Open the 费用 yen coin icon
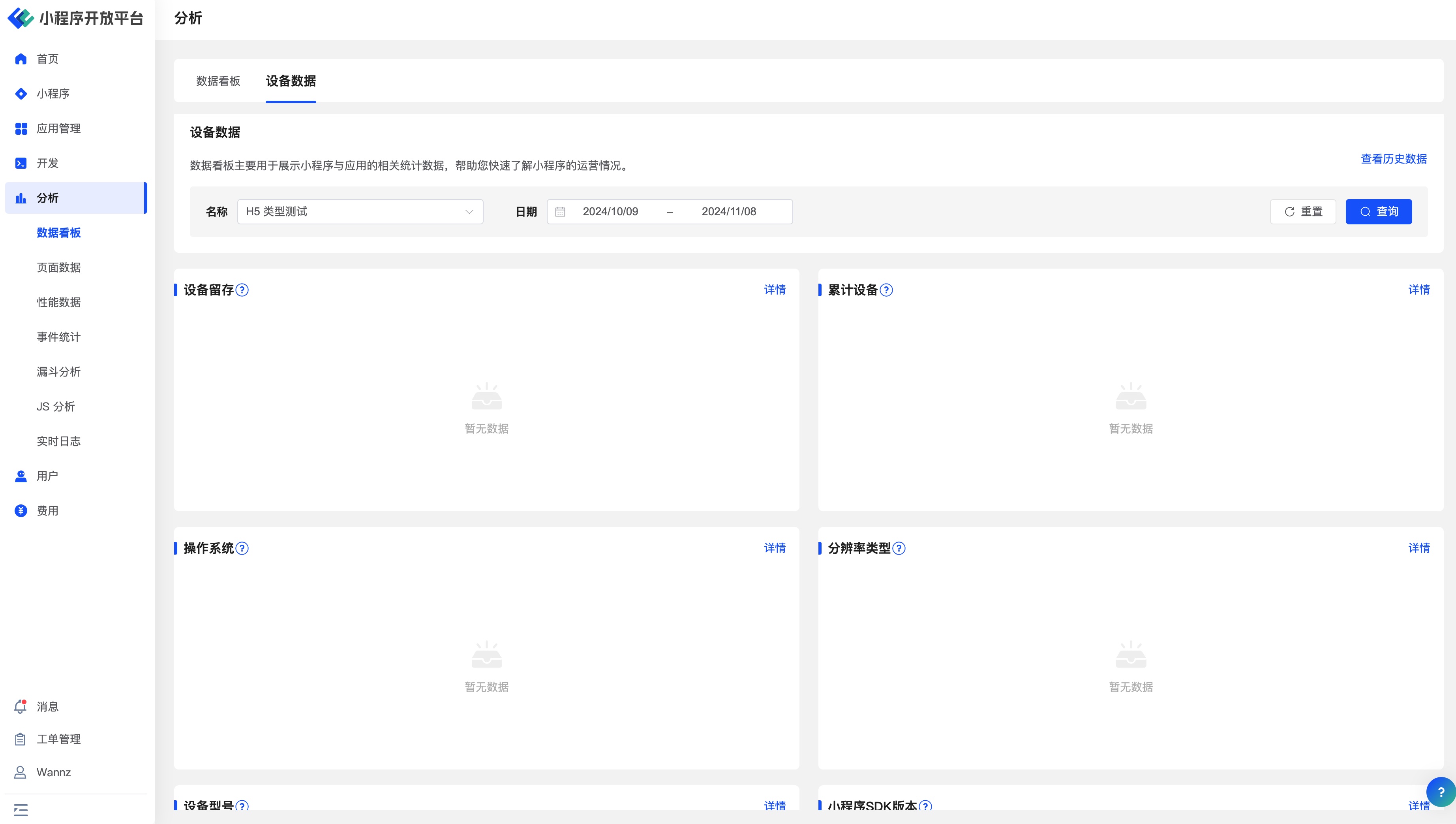The height and width of the screenshot is (824, 1456). point(21,511)
